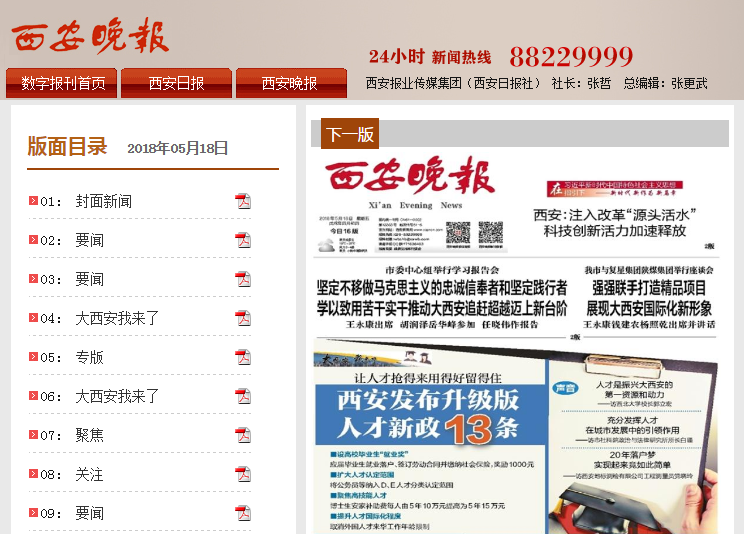Go to next page with 下一版 button
744x534 pixels.
pyautogui.click(x=350, y=134)
